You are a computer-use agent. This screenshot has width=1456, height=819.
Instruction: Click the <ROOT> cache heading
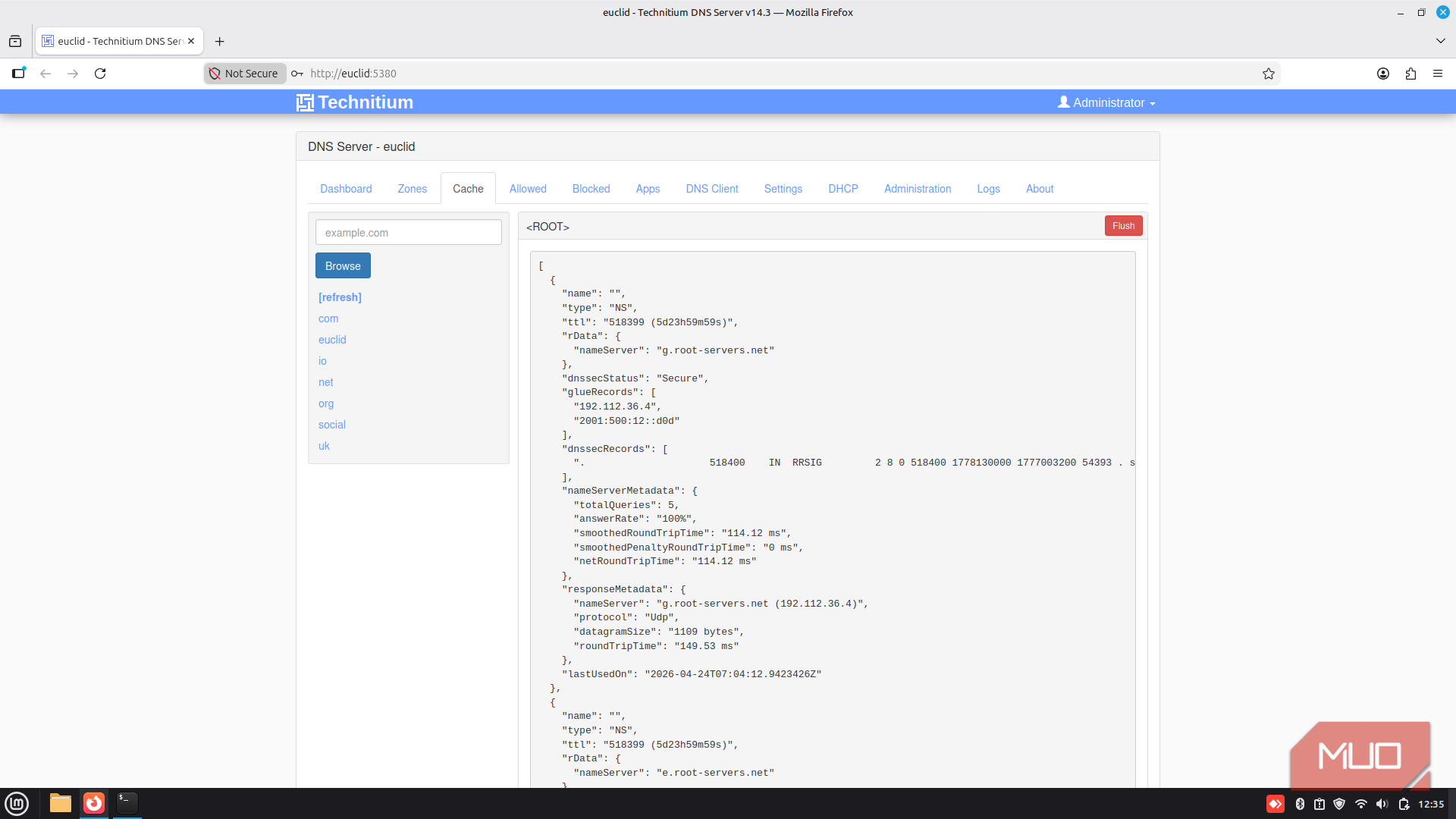(548, 227)
